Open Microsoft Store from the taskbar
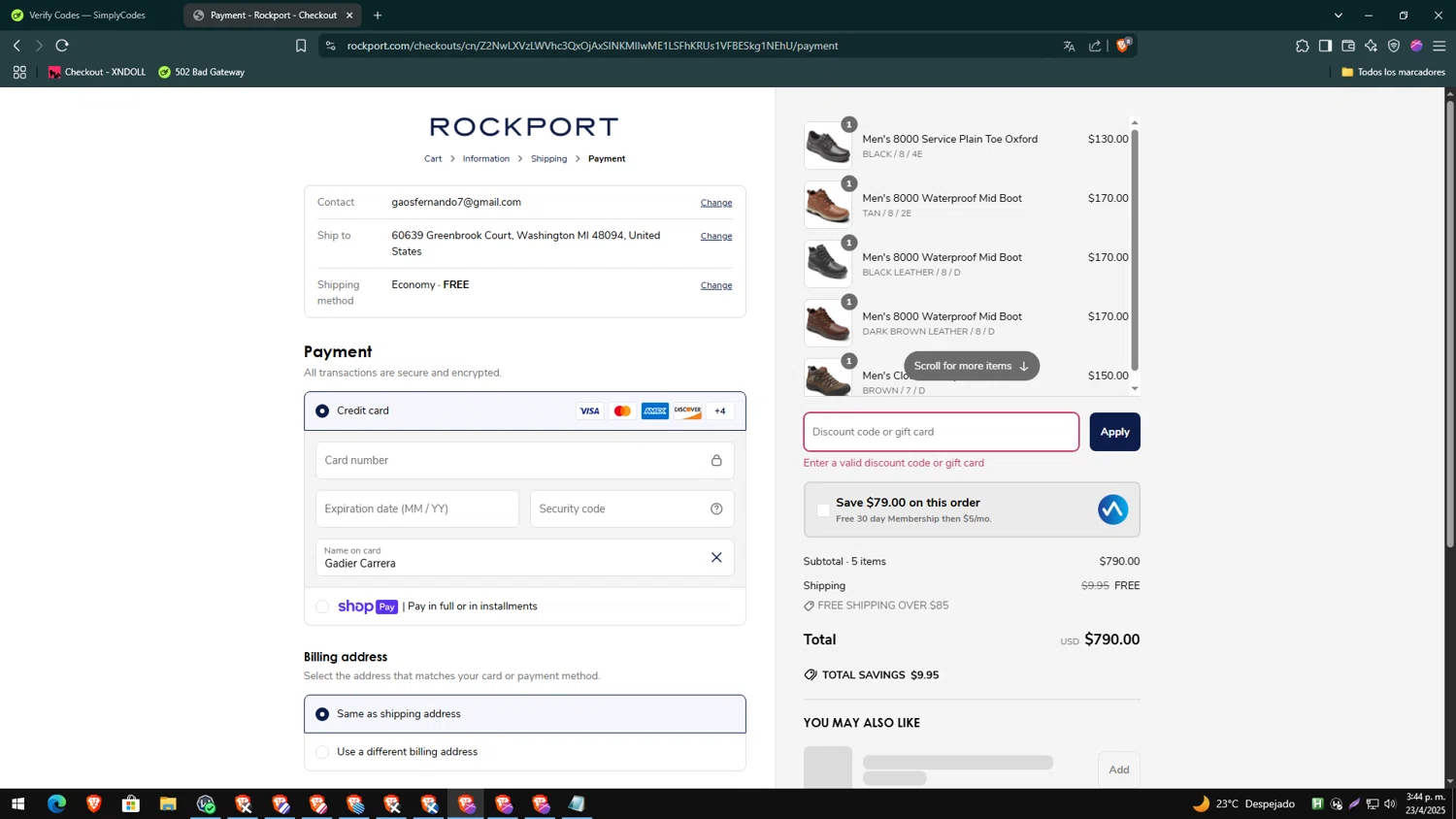The height and width of the screenshot is (819, 1456). pyautogui.click(x=131, y=803)
